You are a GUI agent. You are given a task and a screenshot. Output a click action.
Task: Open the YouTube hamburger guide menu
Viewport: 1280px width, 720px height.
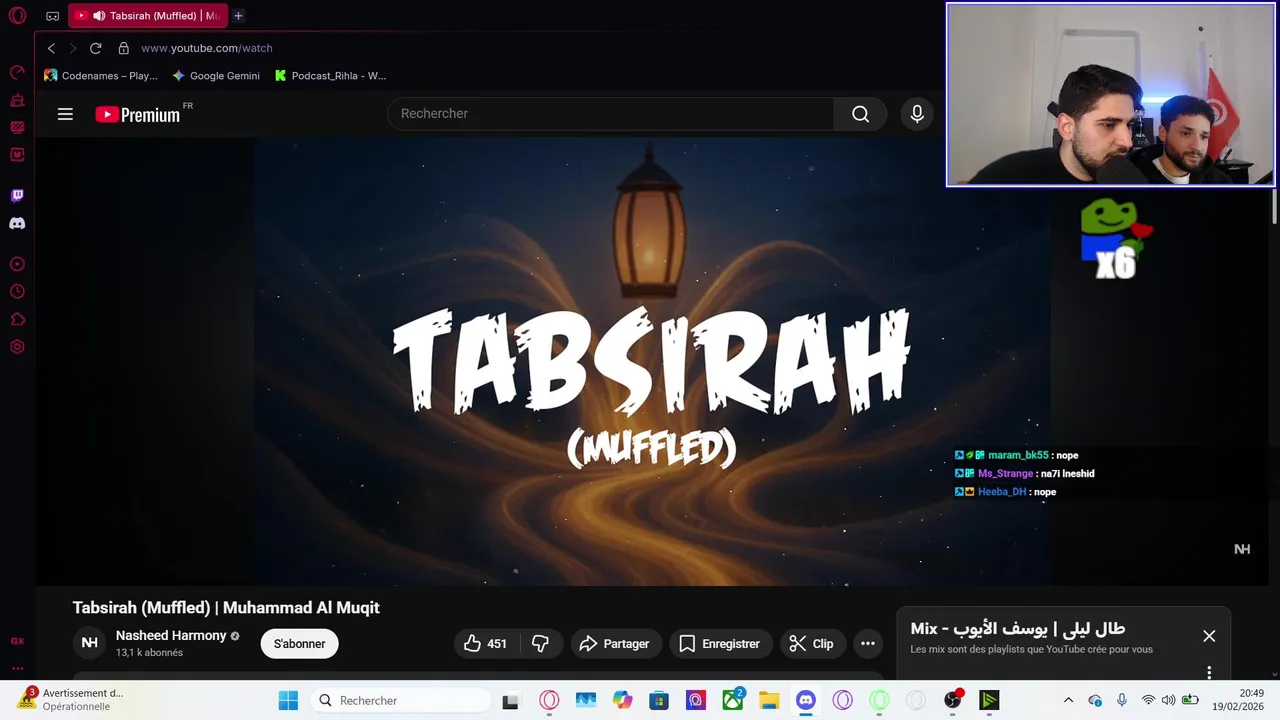[x=65, y=114]
